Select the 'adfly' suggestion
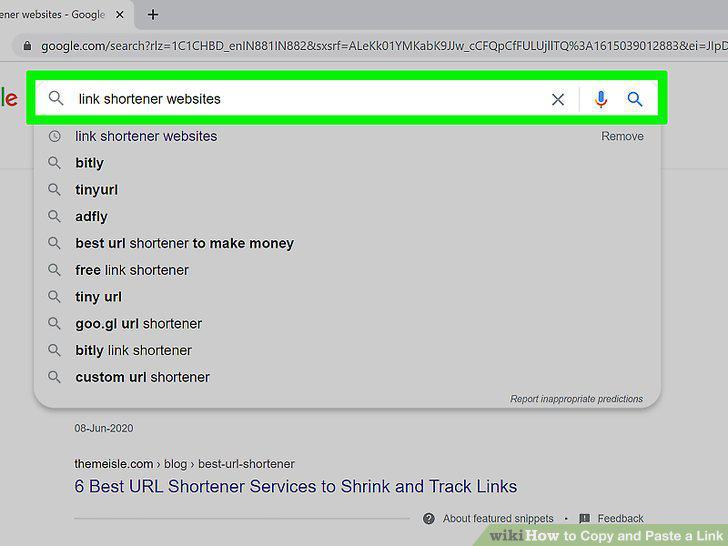This screenshot has width=728, height=546. 91,217
